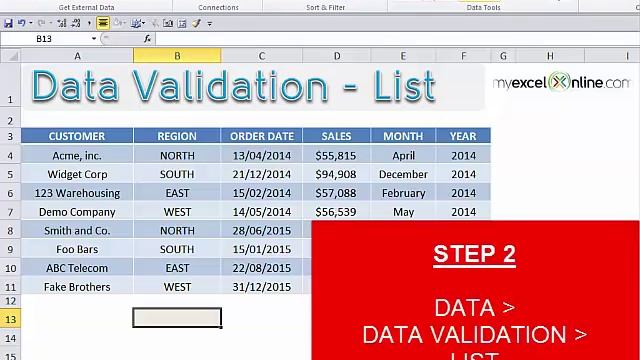640x360 pixels.
Task: Click the Increase Decimal icon
Action: tap(62, 23)
